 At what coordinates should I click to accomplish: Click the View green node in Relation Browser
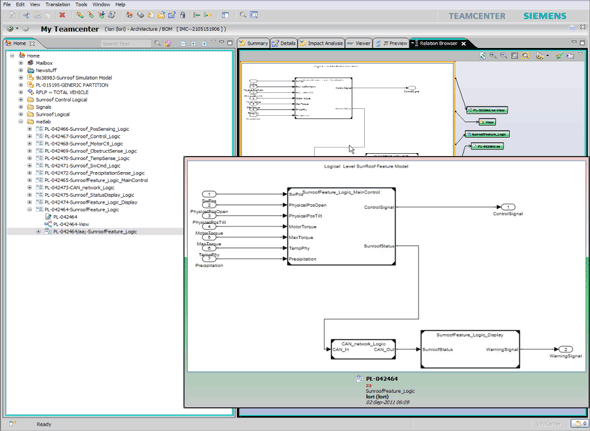[x=487, y=122]
